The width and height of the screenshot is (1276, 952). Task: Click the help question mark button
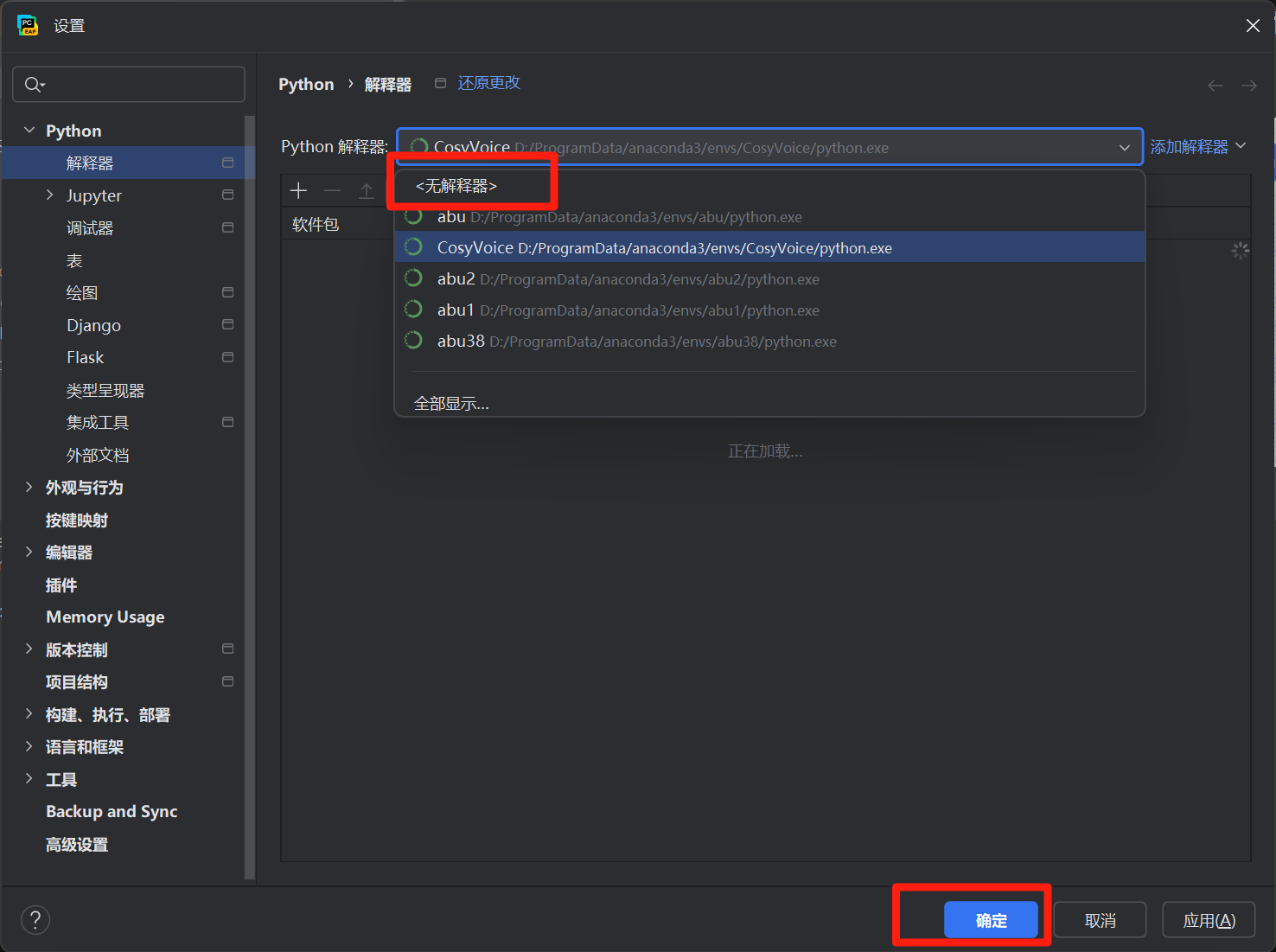(x=35, y=919)
